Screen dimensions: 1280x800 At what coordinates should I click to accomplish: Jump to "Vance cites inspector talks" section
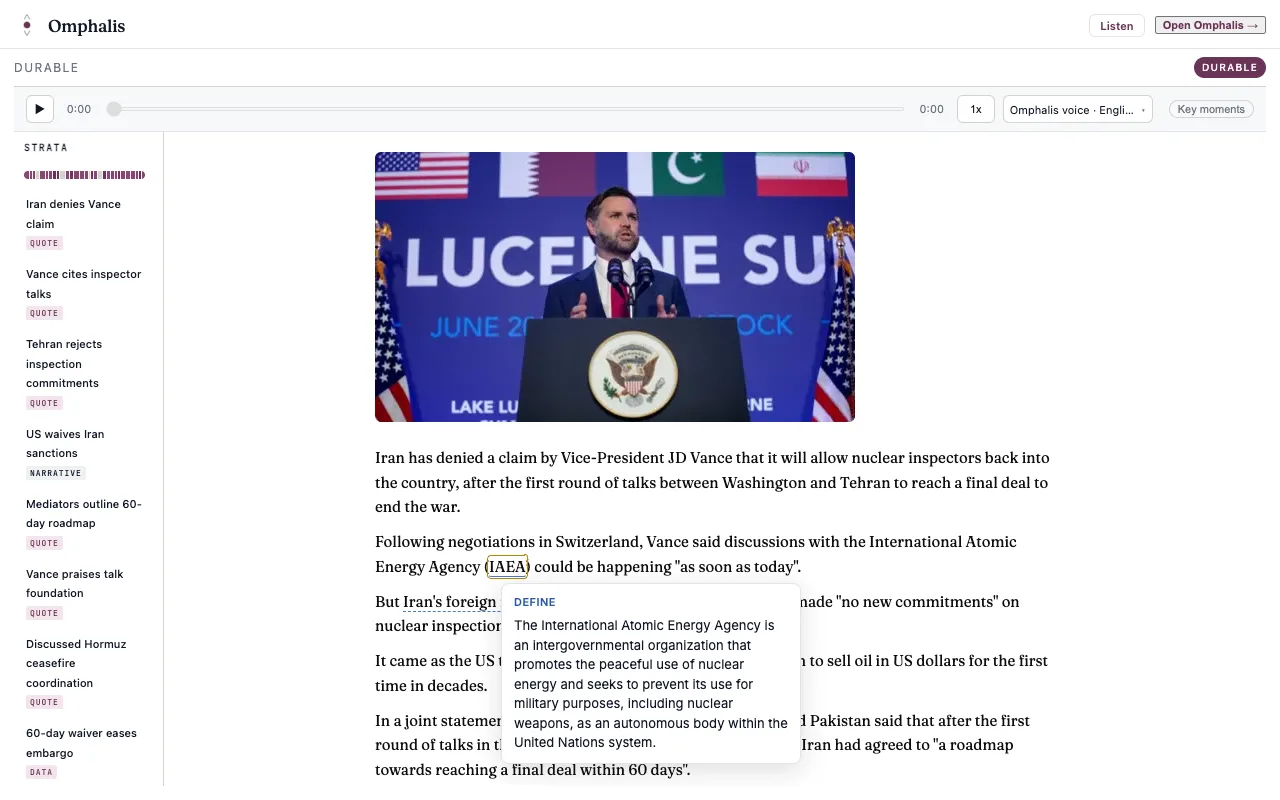point(85,284)
